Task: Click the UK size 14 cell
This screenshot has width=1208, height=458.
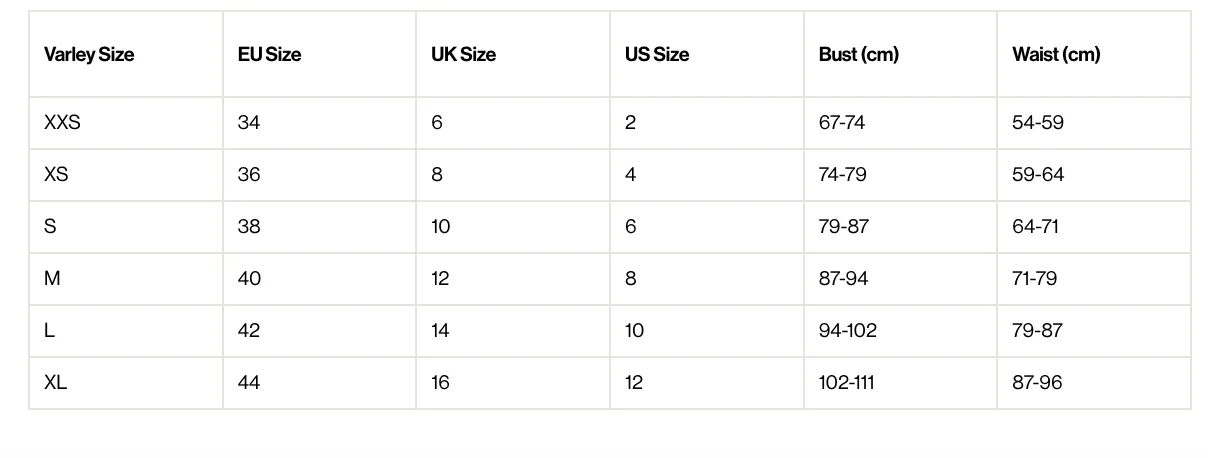Action: (513, 331)
